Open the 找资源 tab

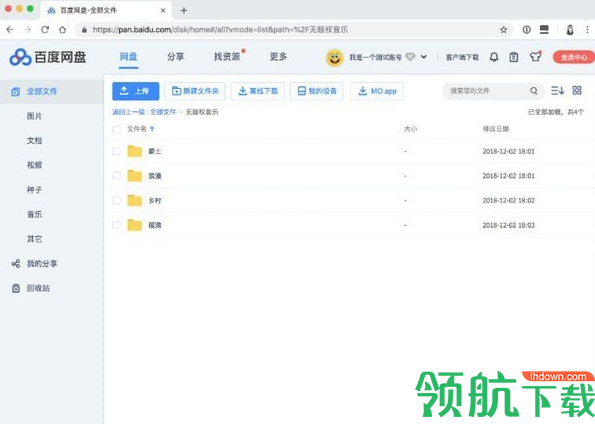pos(227,57)
